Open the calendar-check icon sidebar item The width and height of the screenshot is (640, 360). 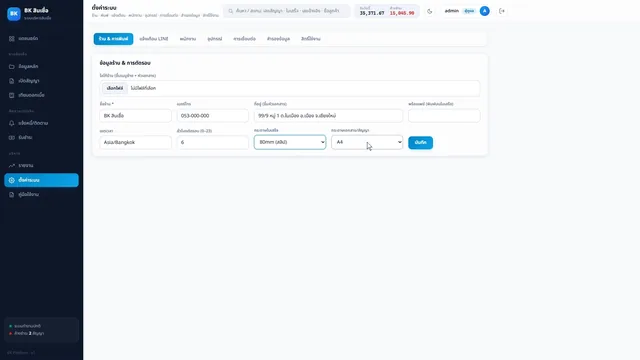(41, 95)
